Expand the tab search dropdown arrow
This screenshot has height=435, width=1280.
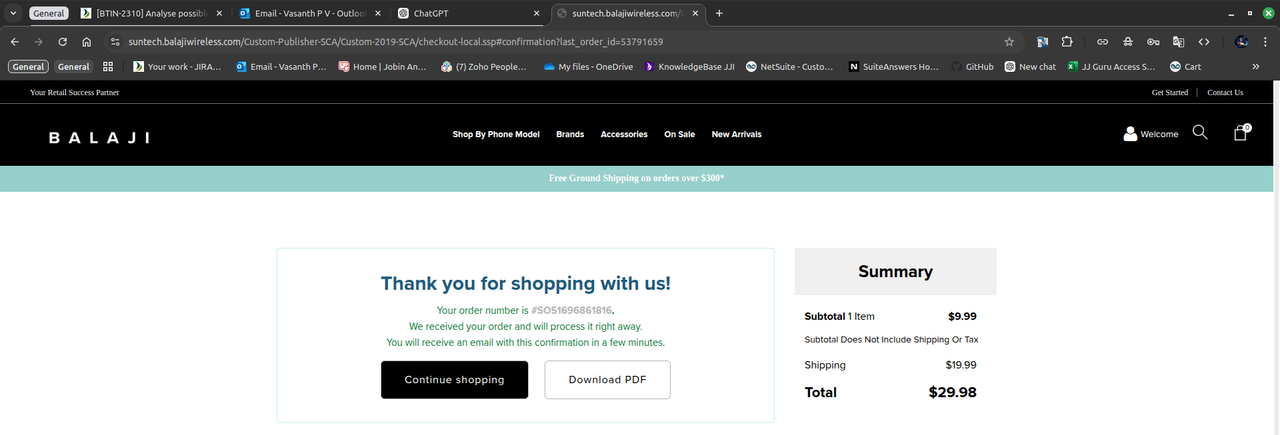[14, 13]
